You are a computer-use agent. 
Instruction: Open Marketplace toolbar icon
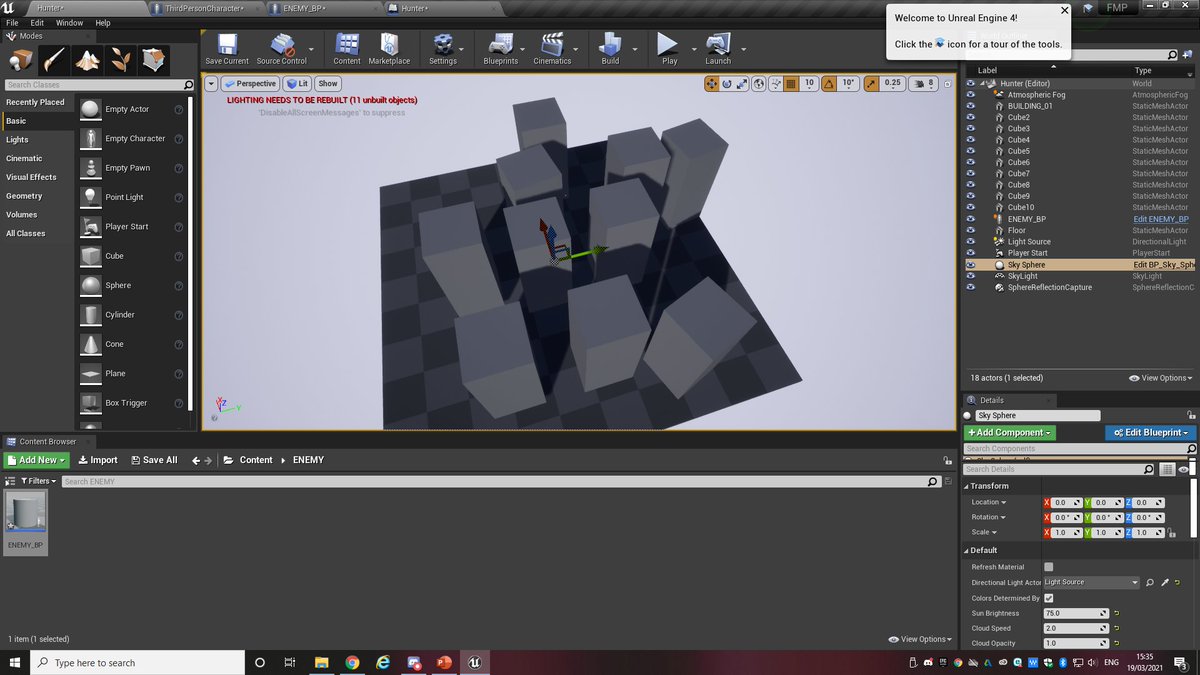389,48
